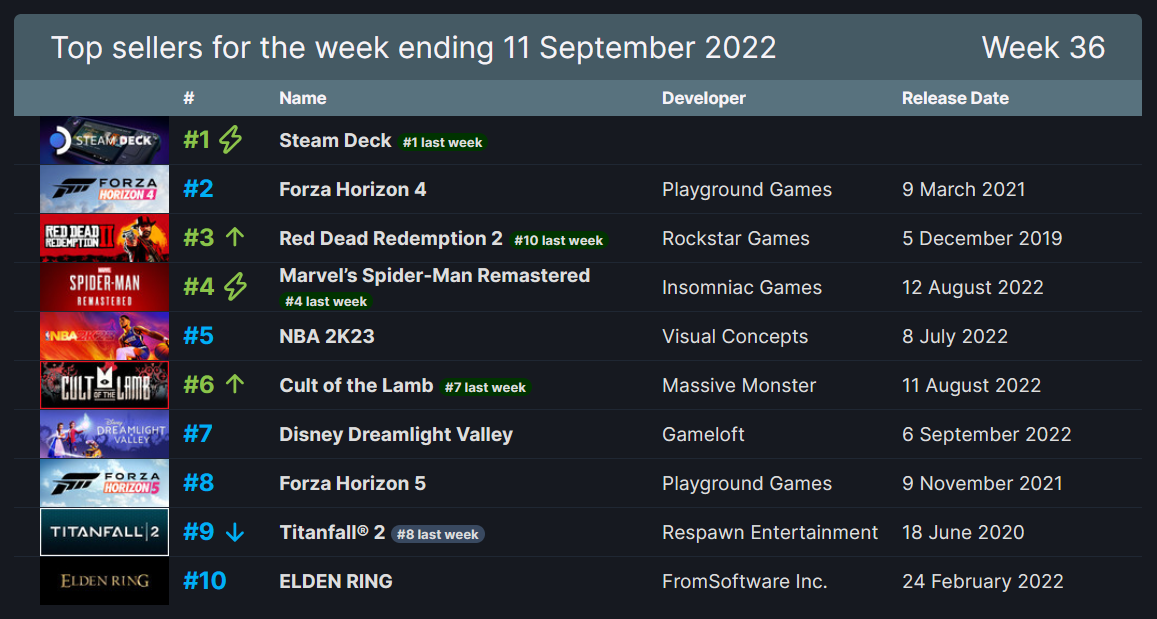The image size is (1157, 619).
Task: Click the '#8 last week' badge on Titanfall
Action: (x=438, y=534)
